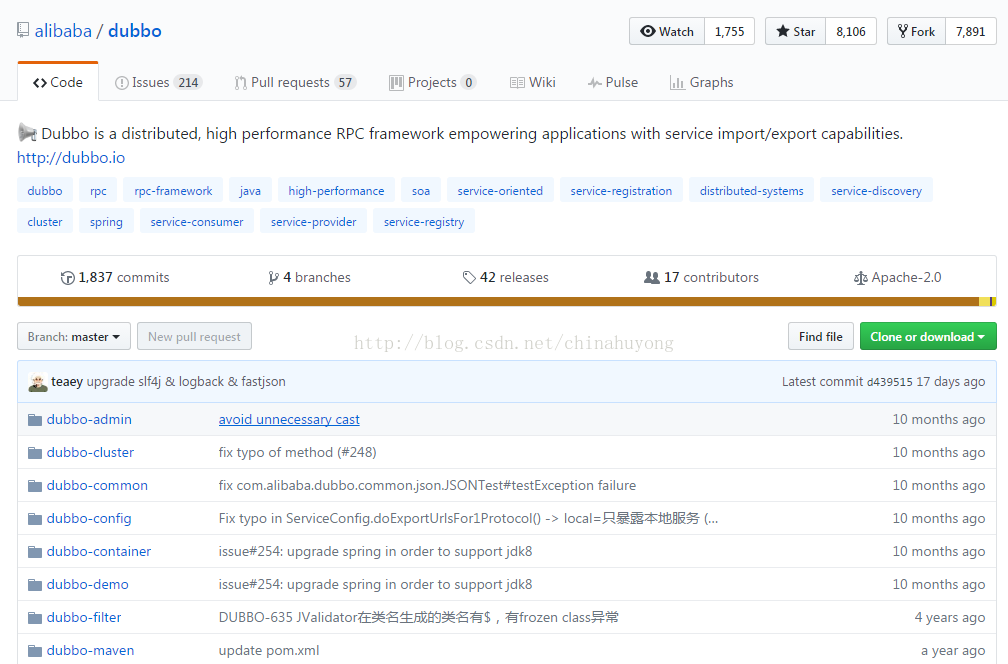Open the alibaba owner link

click(x=63, y=31)
